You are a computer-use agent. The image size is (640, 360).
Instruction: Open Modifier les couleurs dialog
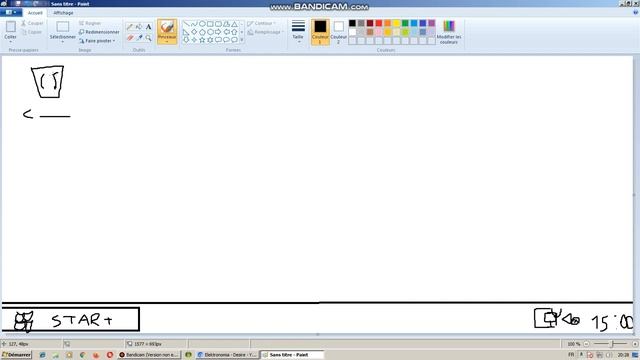pos(449,32)
